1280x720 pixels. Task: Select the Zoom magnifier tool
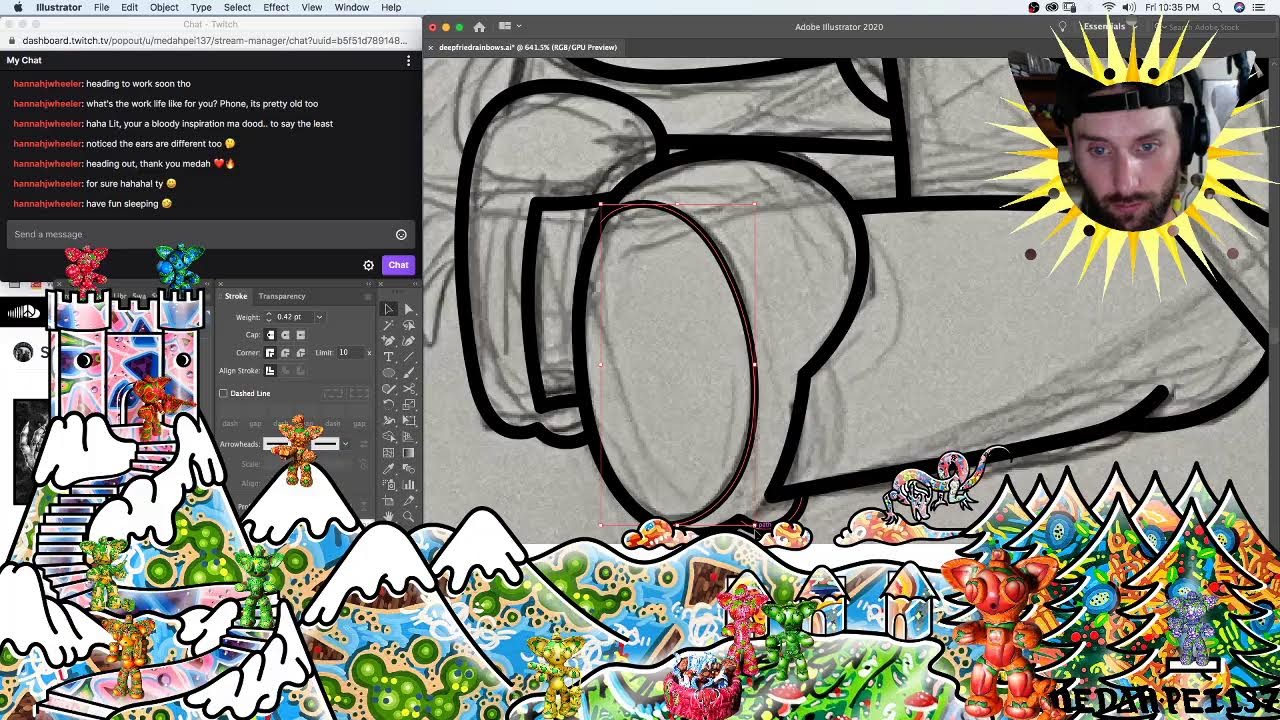[409, 516]
